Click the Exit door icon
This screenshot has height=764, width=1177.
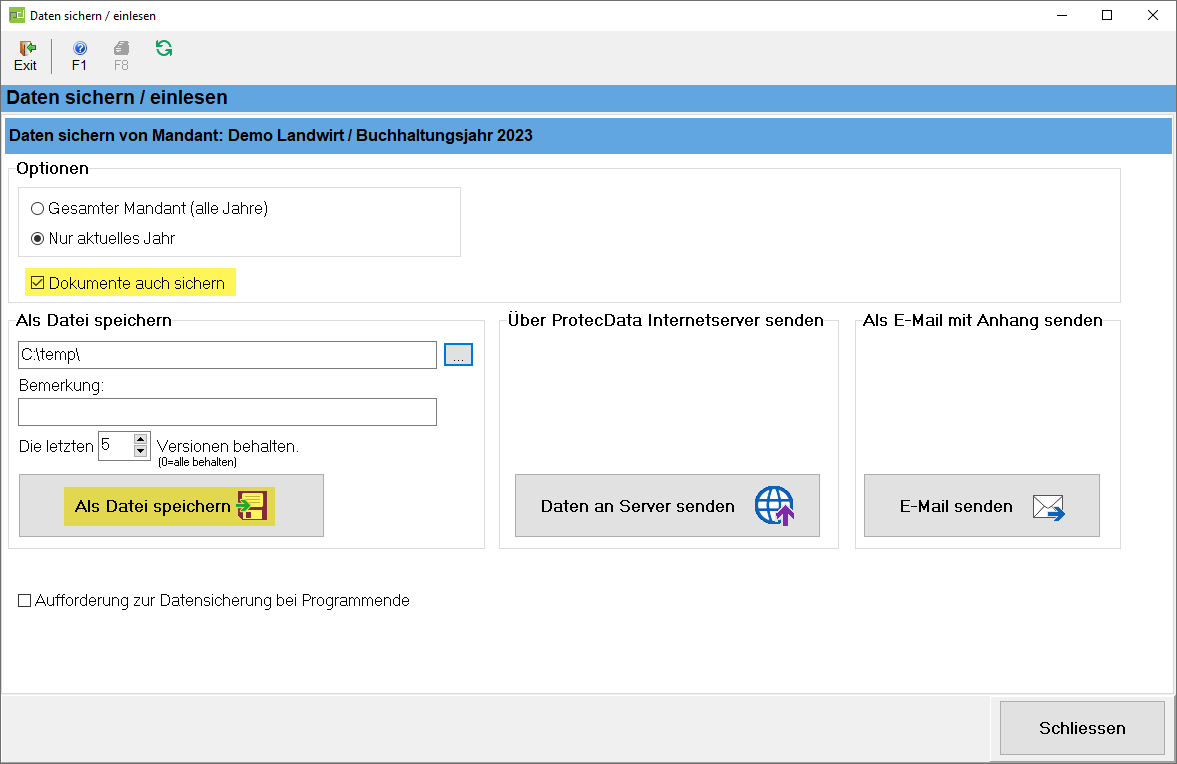pos(26,48)
